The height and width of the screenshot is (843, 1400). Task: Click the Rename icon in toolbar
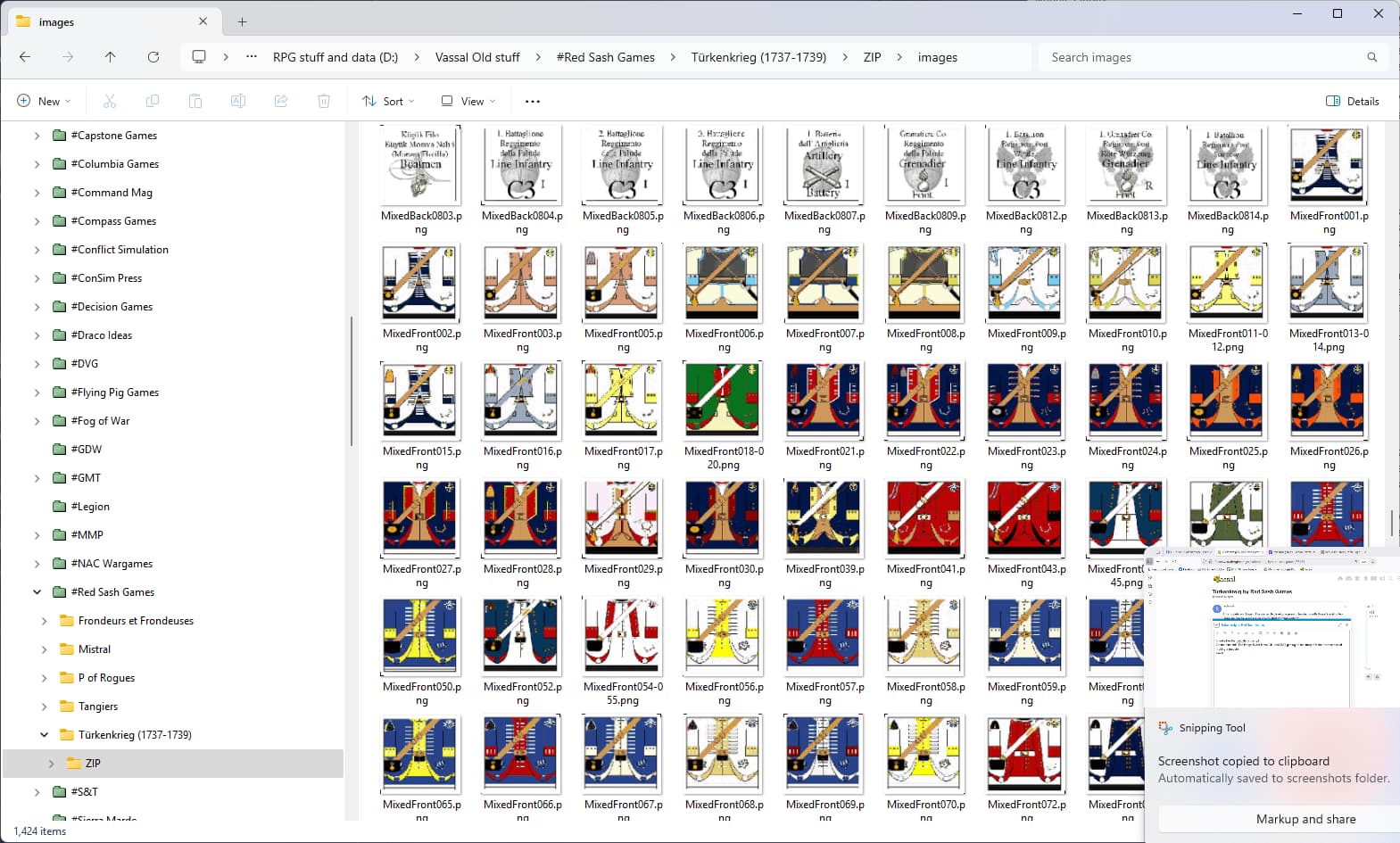point(238,101)
